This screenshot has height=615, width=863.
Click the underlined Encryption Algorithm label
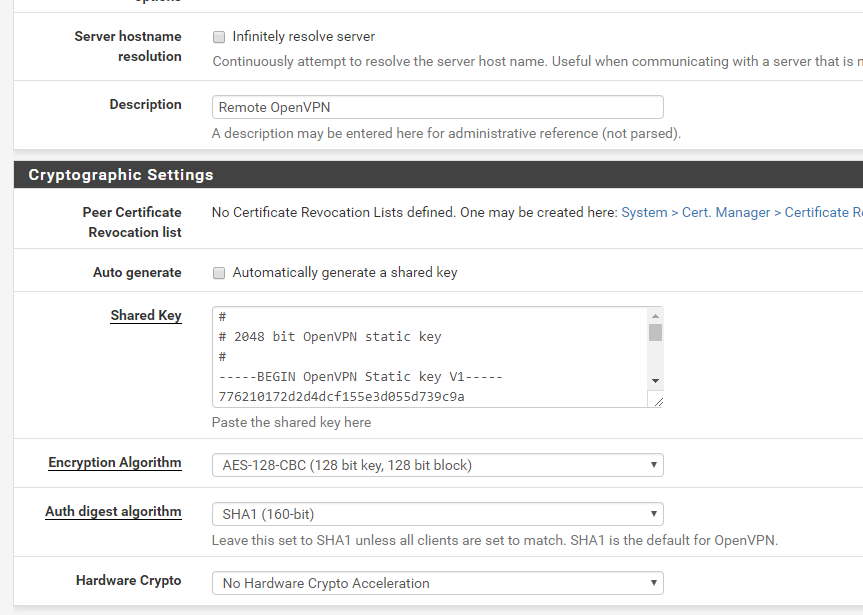coord(115,463)
